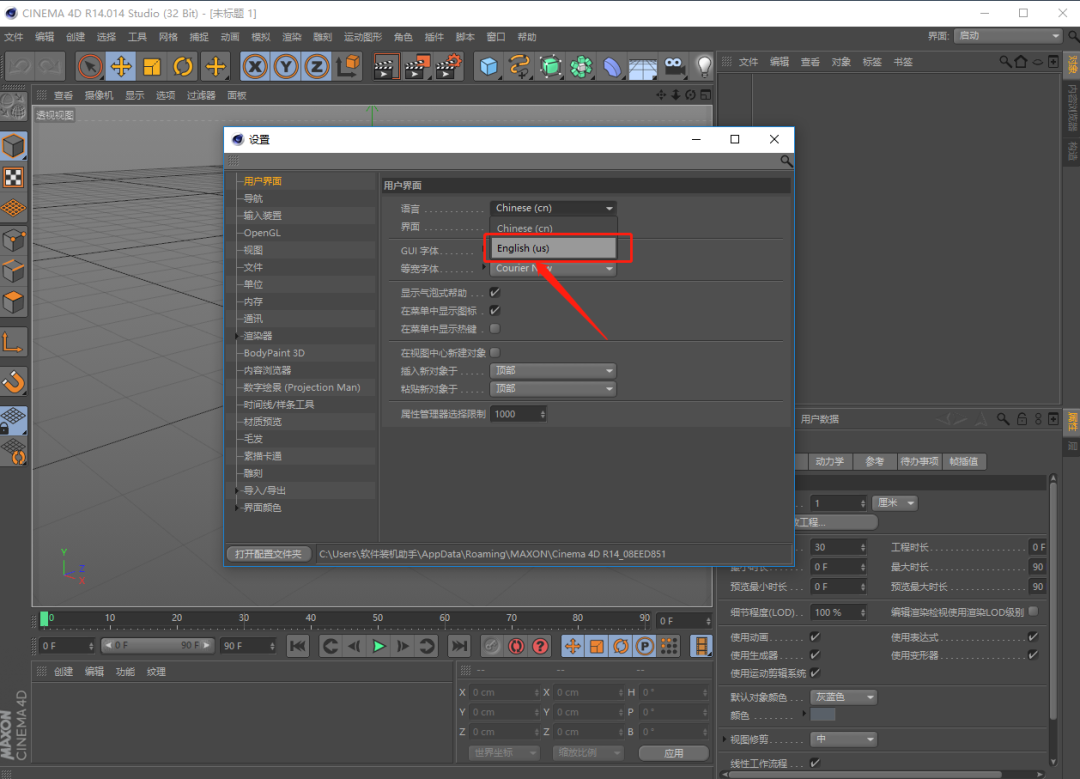Open the 界面 layout dropdown showing 启动
This screenshot has height=779, width=1080.
point(1008,36)
